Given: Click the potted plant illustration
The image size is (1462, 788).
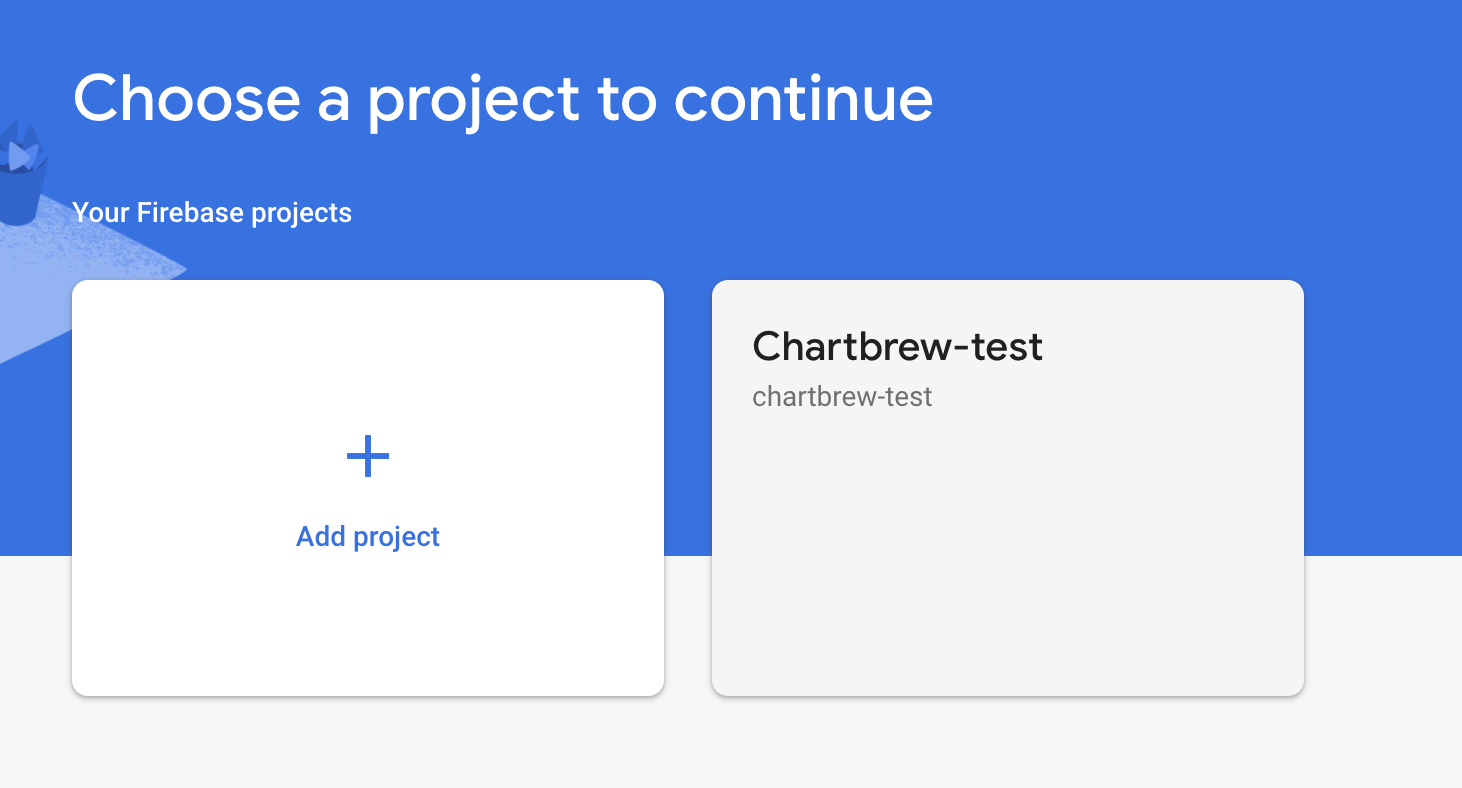Looking at the screenshot, I should click(x=22, y=172).
